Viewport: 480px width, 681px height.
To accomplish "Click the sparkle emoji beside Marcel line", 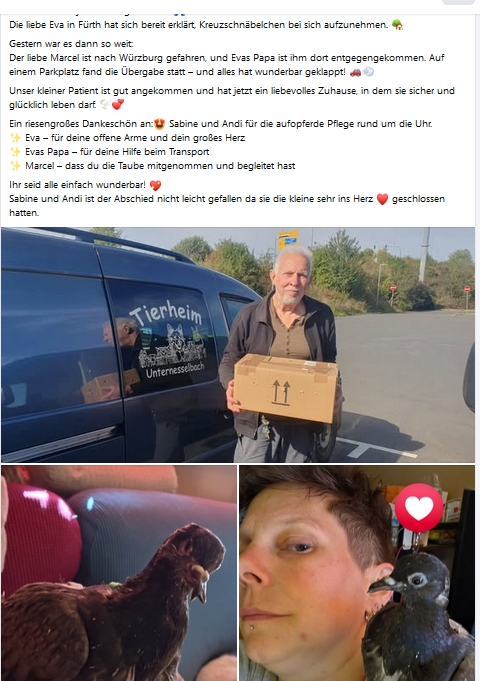I will coord(15,166).
